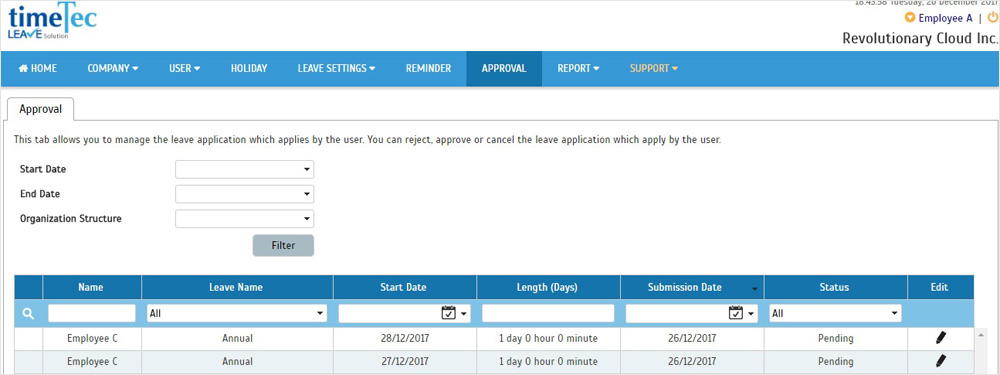Select the APPROVAL menu item
Screen dimensions: 1000x375
coord(504,68)
